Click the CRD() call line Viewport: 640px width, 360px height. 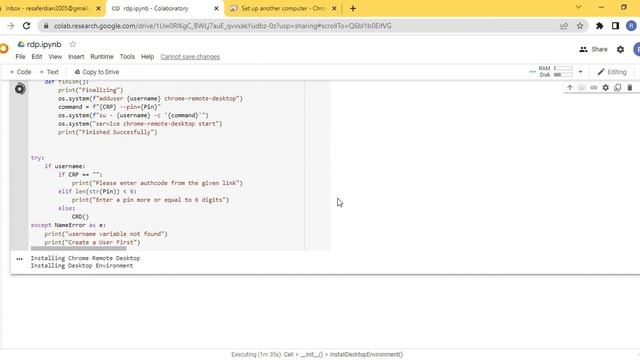[x=80, y=216]
